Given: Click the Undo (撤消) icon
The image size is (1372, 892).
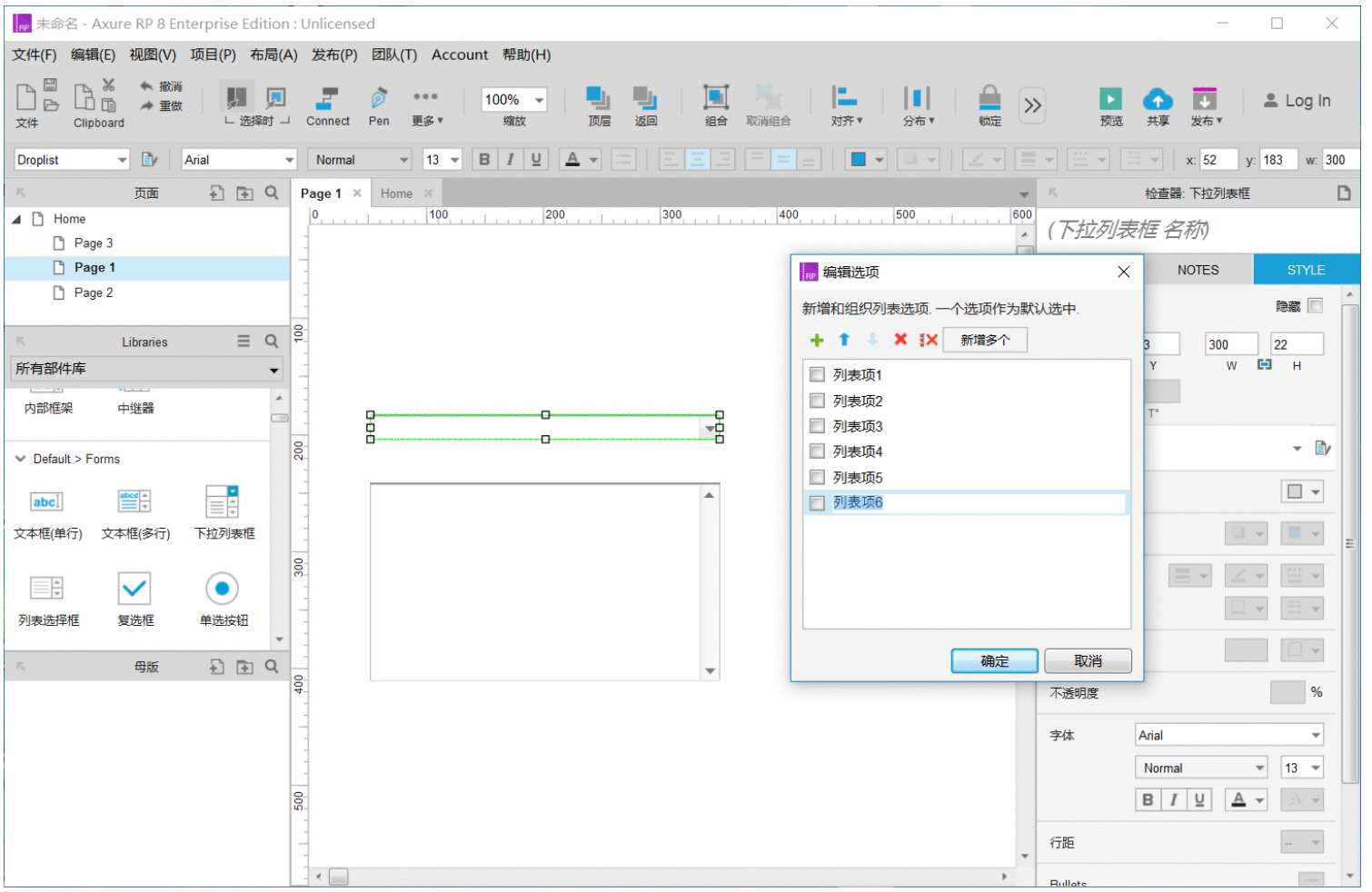Looking at the screenshot, I should tap(161, 86).
